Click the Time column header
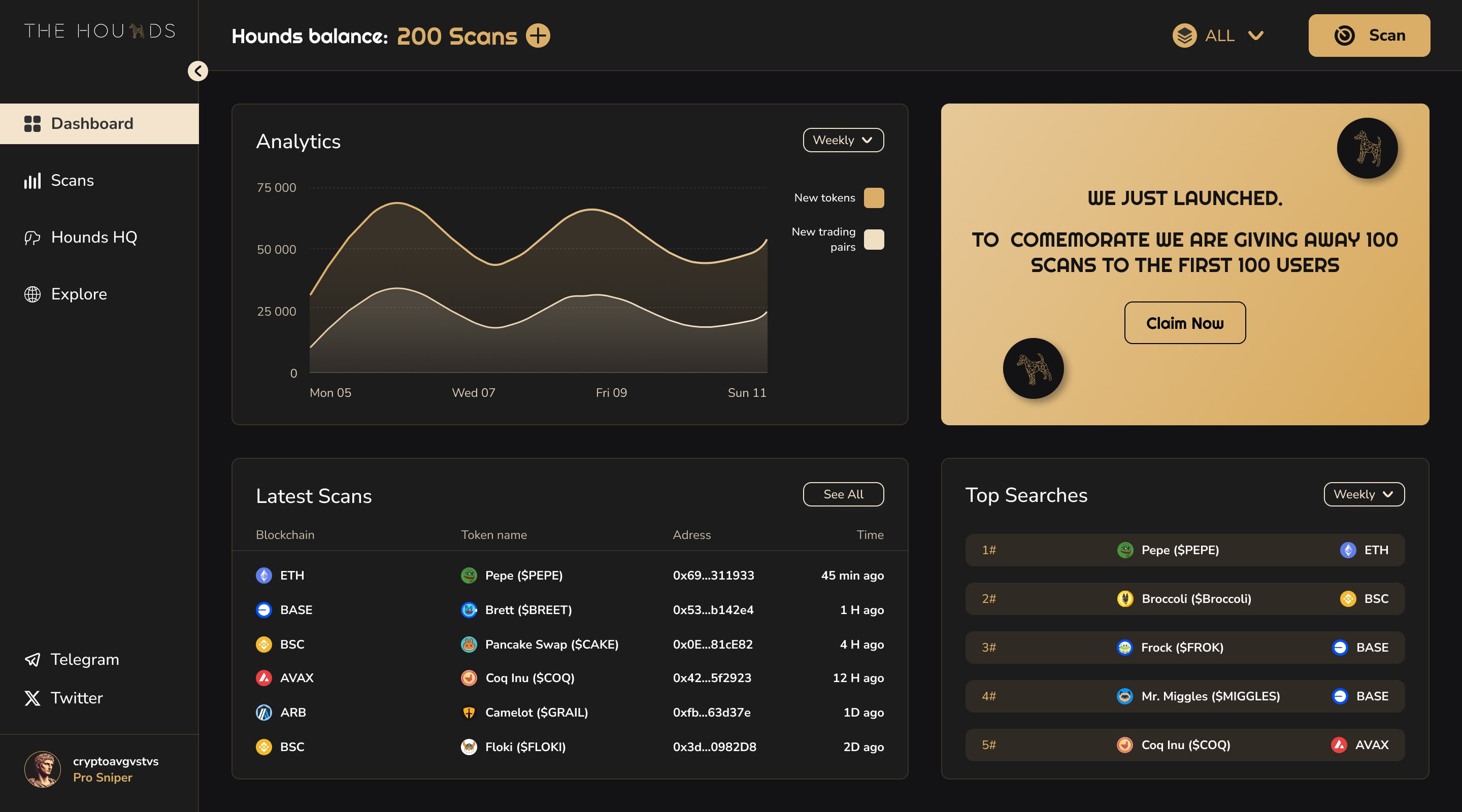 tap(870, 535)
